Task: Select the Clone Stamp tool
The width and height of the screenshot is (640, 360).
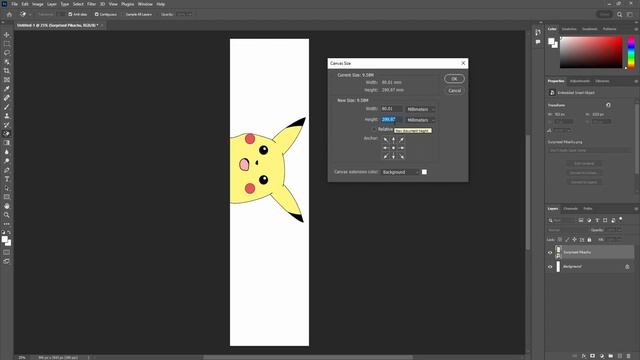Action: coord(7,116)
